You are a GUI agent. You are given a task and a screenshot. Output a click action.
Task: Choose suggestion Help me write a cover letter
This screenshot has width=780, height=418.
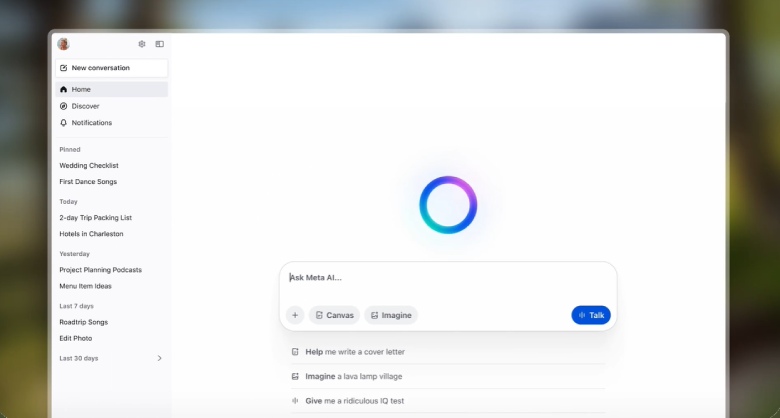tap(448, 352)
